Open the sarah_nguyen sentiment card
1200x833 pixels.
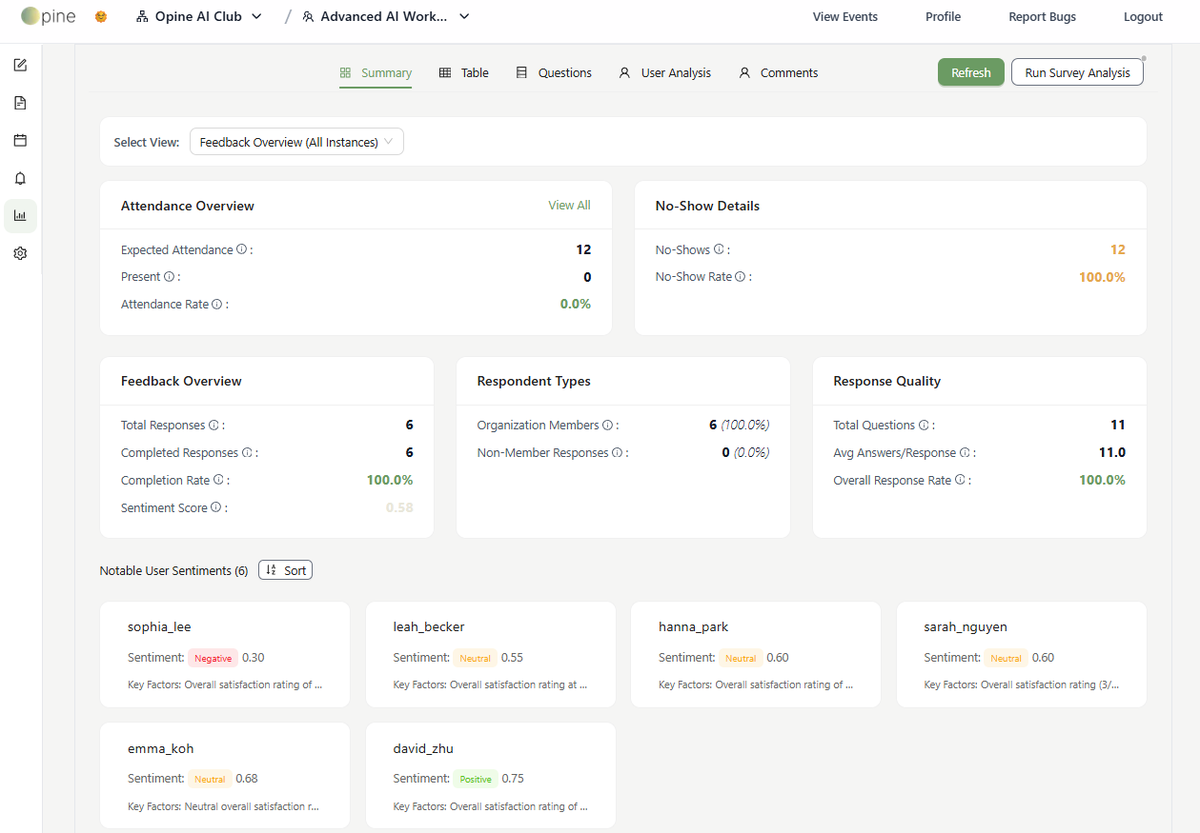[x=1022, y=654]
